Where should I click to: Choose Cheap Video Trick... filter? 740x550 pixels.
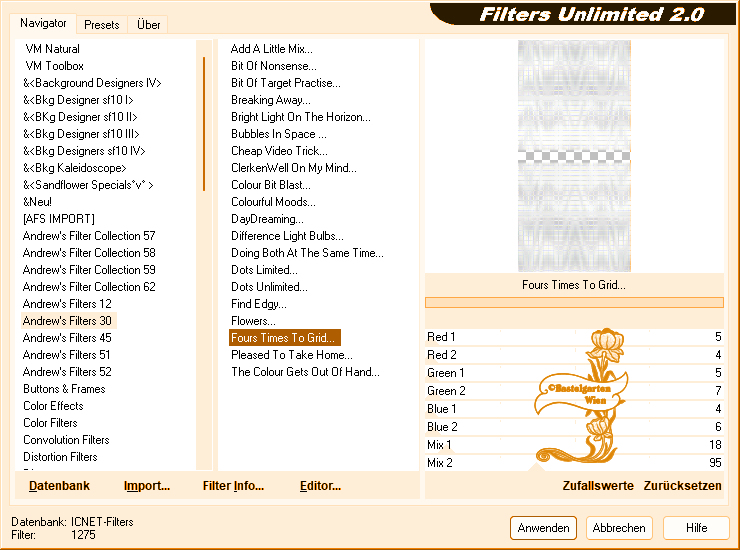pos(279,151)
